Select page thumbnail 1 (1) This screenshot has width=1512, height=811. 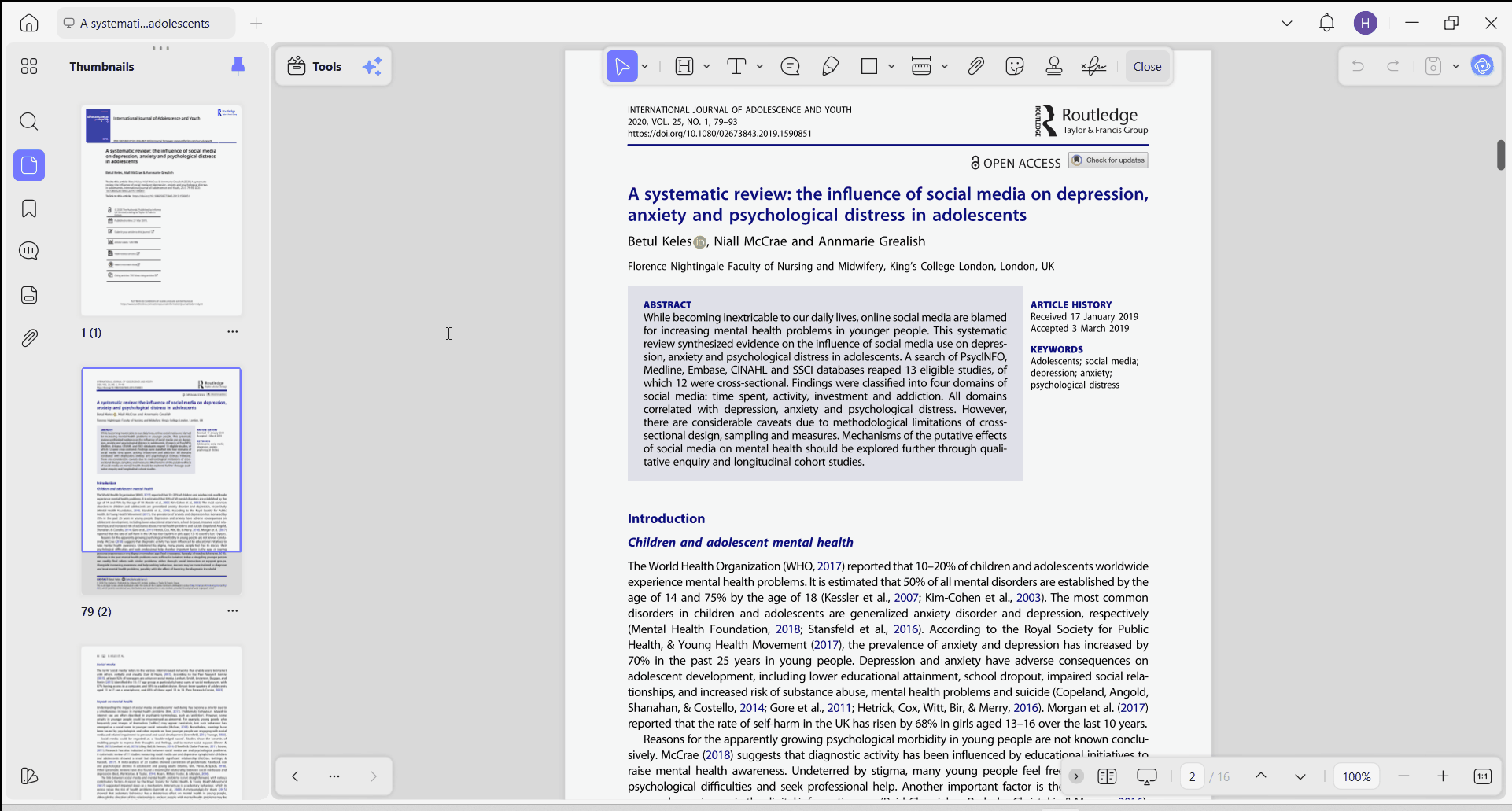tap(161, 210)
